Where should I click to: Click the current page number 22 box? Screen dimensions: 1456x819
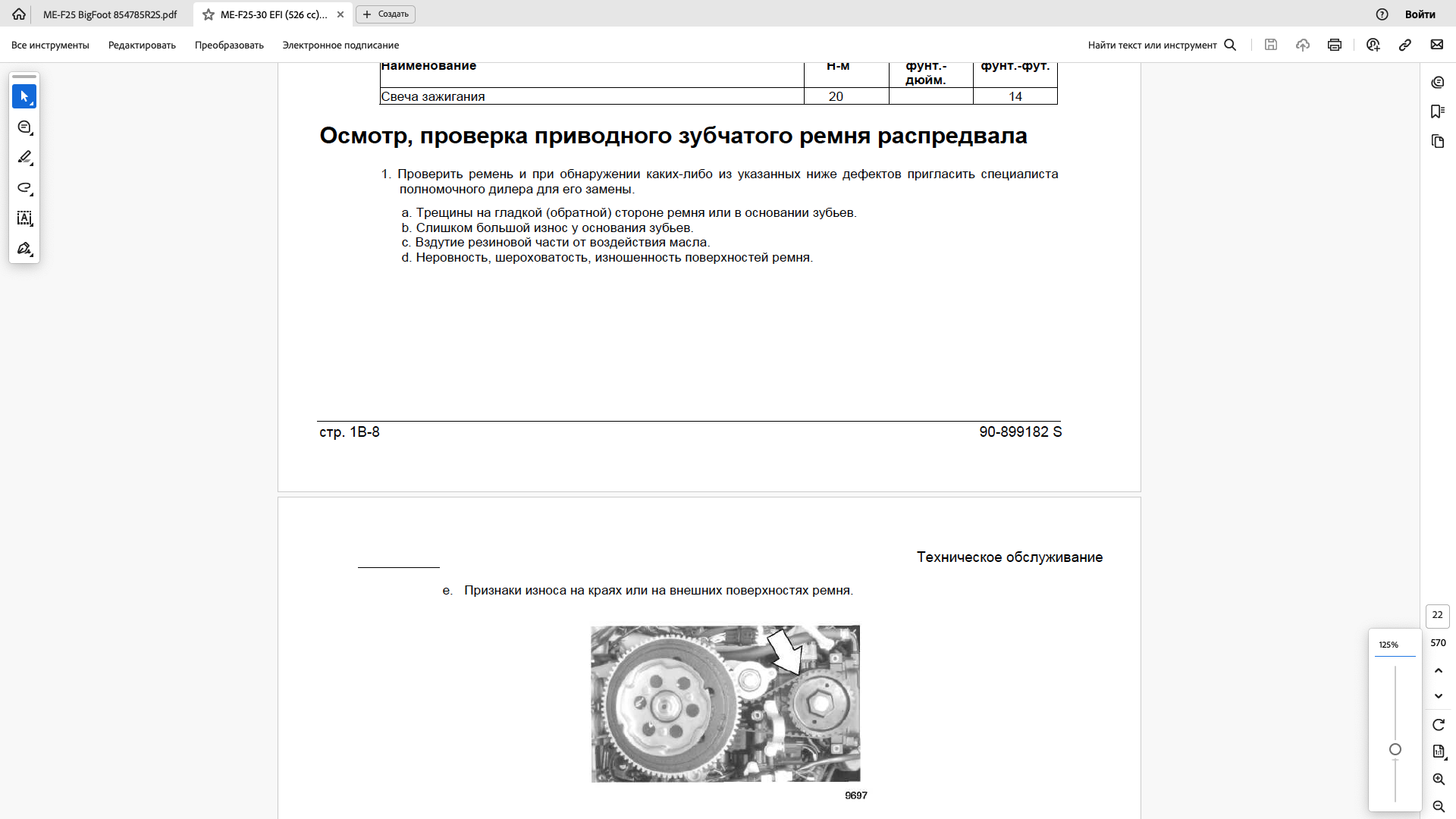click(1438, 616)
